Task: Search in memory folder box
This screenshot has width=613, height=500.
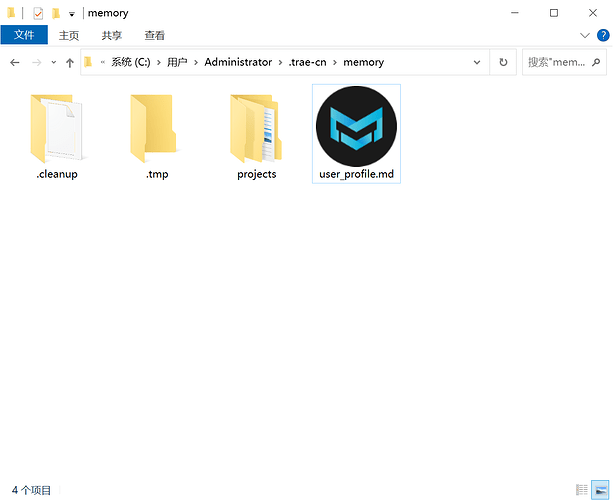Action: pos(564,62)
